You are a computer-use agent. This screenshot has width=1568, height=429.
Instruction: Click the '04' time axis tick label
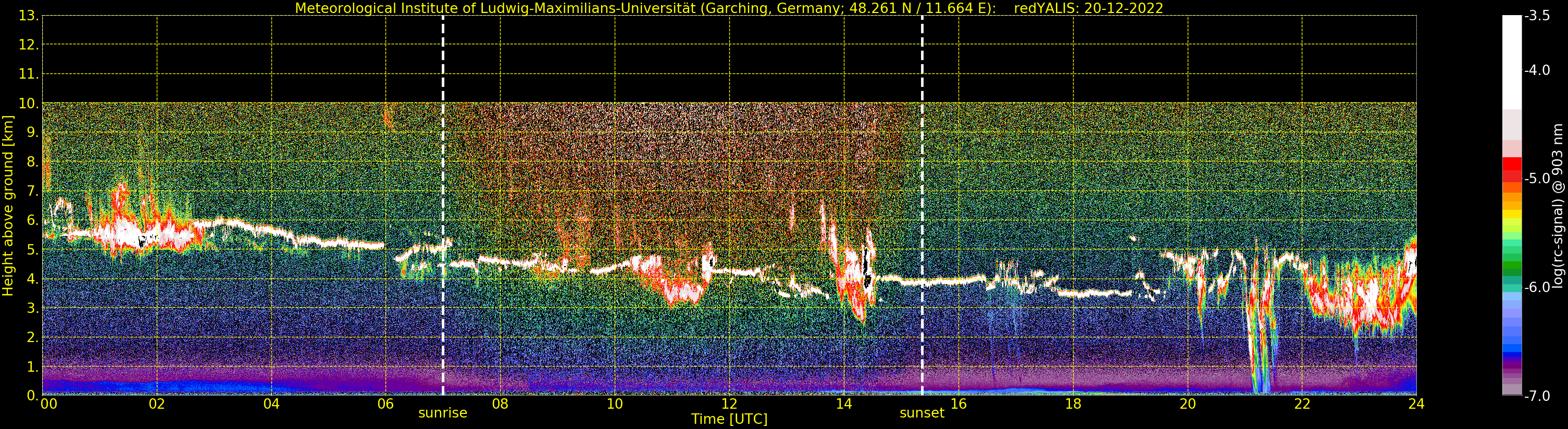(x=271, y=404)
